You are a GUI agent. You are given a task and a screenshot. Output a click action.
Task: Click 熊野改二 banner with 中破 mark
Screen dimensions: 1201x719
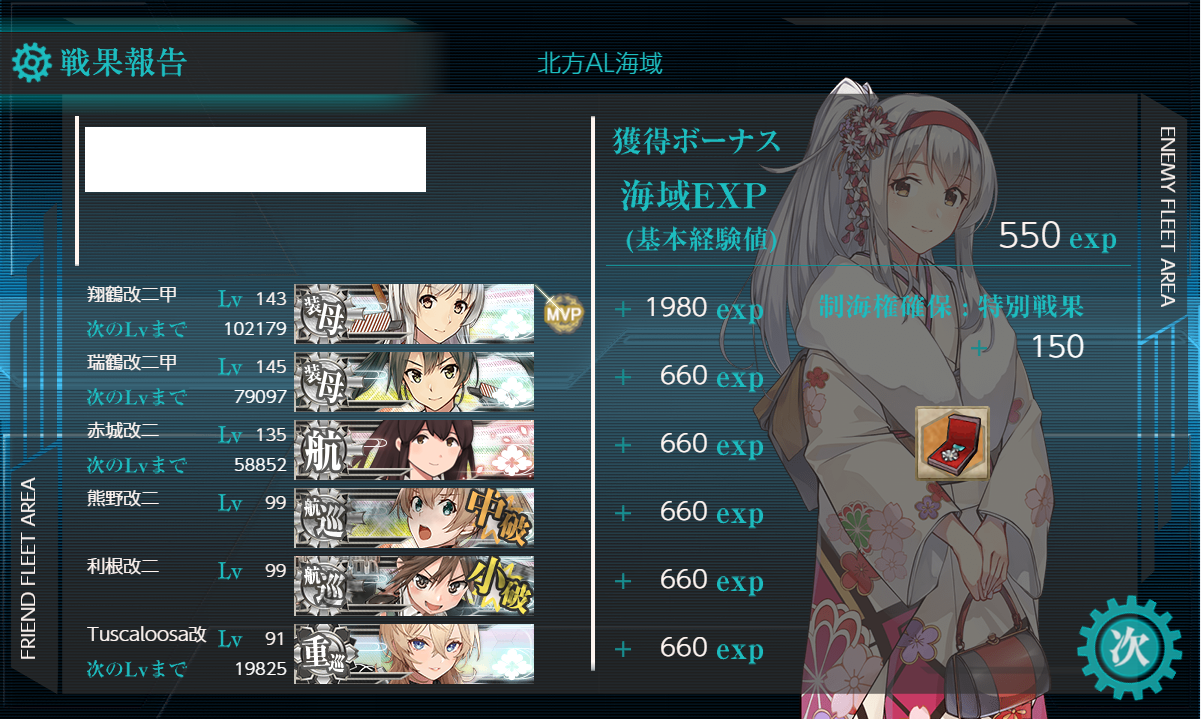pyautogui.click(x=414, y=517)
